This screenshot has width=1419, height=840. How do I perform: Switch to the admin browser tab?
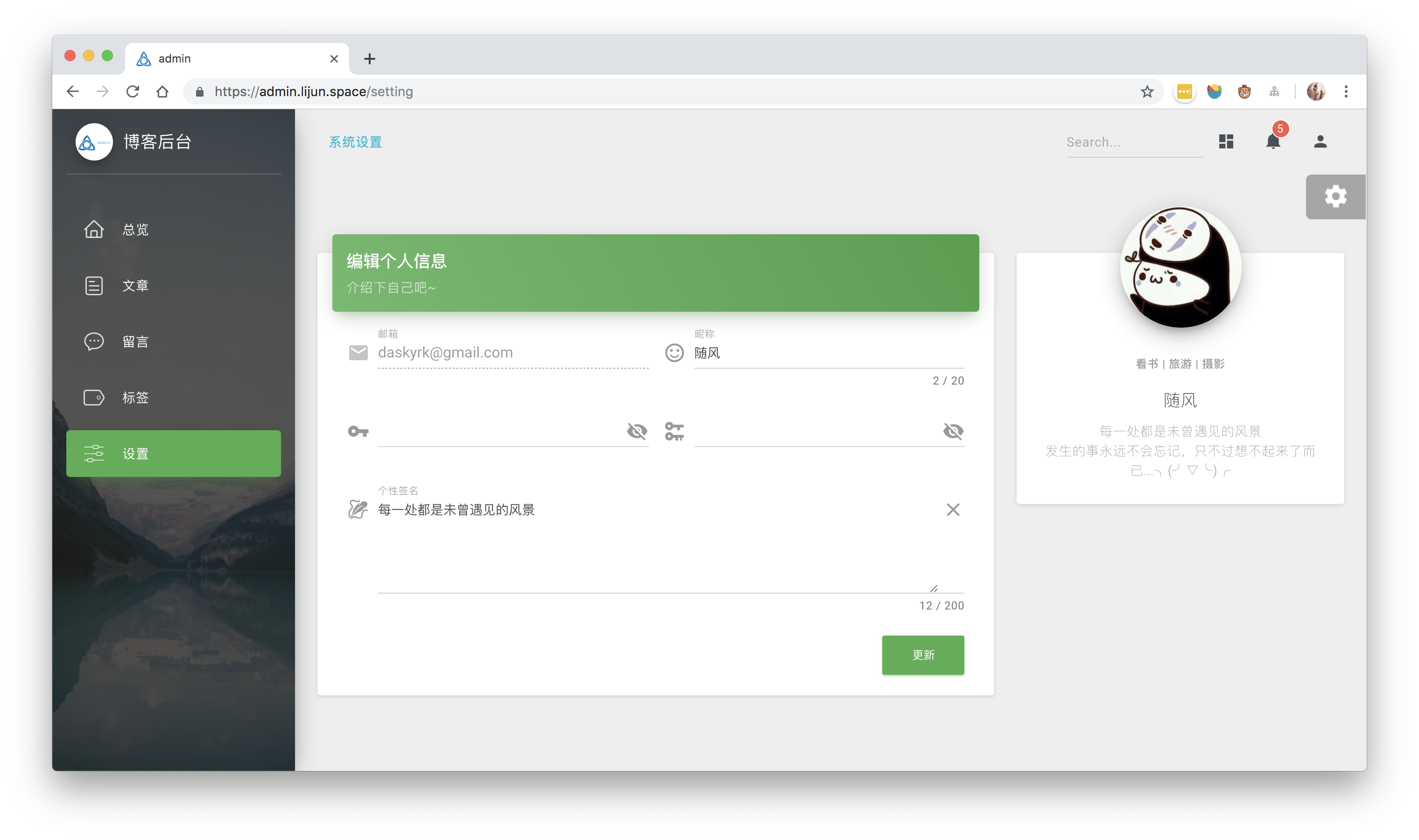(237, 58)
